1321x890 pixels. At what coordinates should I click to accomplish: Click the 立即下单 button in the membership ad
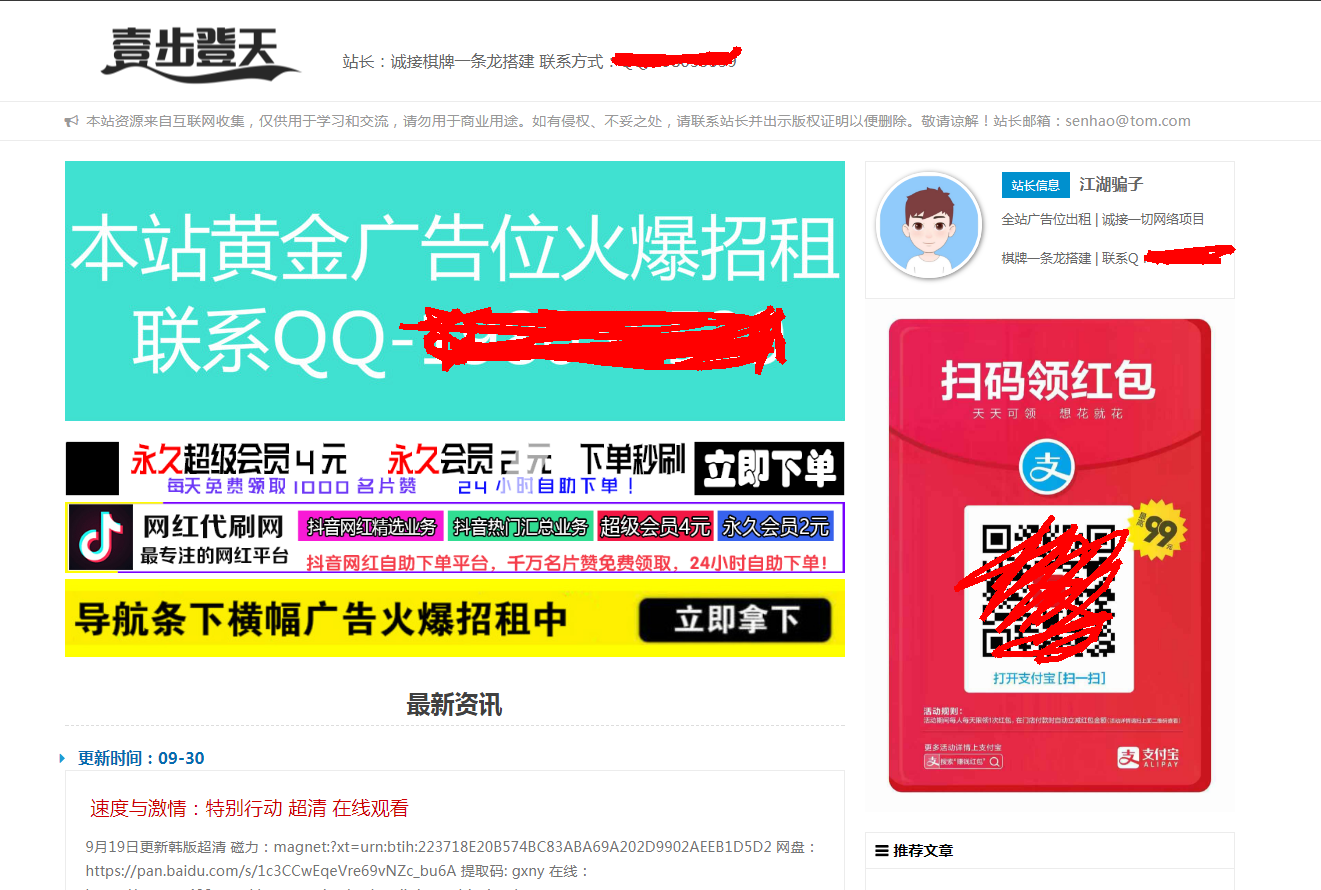(767, 468)
